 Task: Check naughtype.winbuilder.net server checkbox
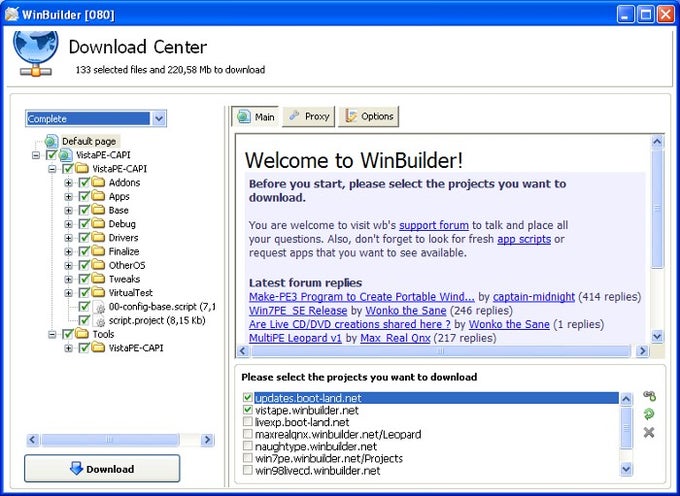click(x=248, y=446)
